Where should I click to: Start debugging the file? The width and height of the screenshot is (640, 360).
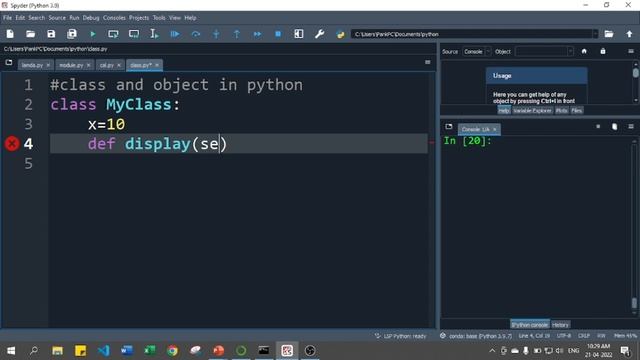pyautogui.click(x=175, y=34)
